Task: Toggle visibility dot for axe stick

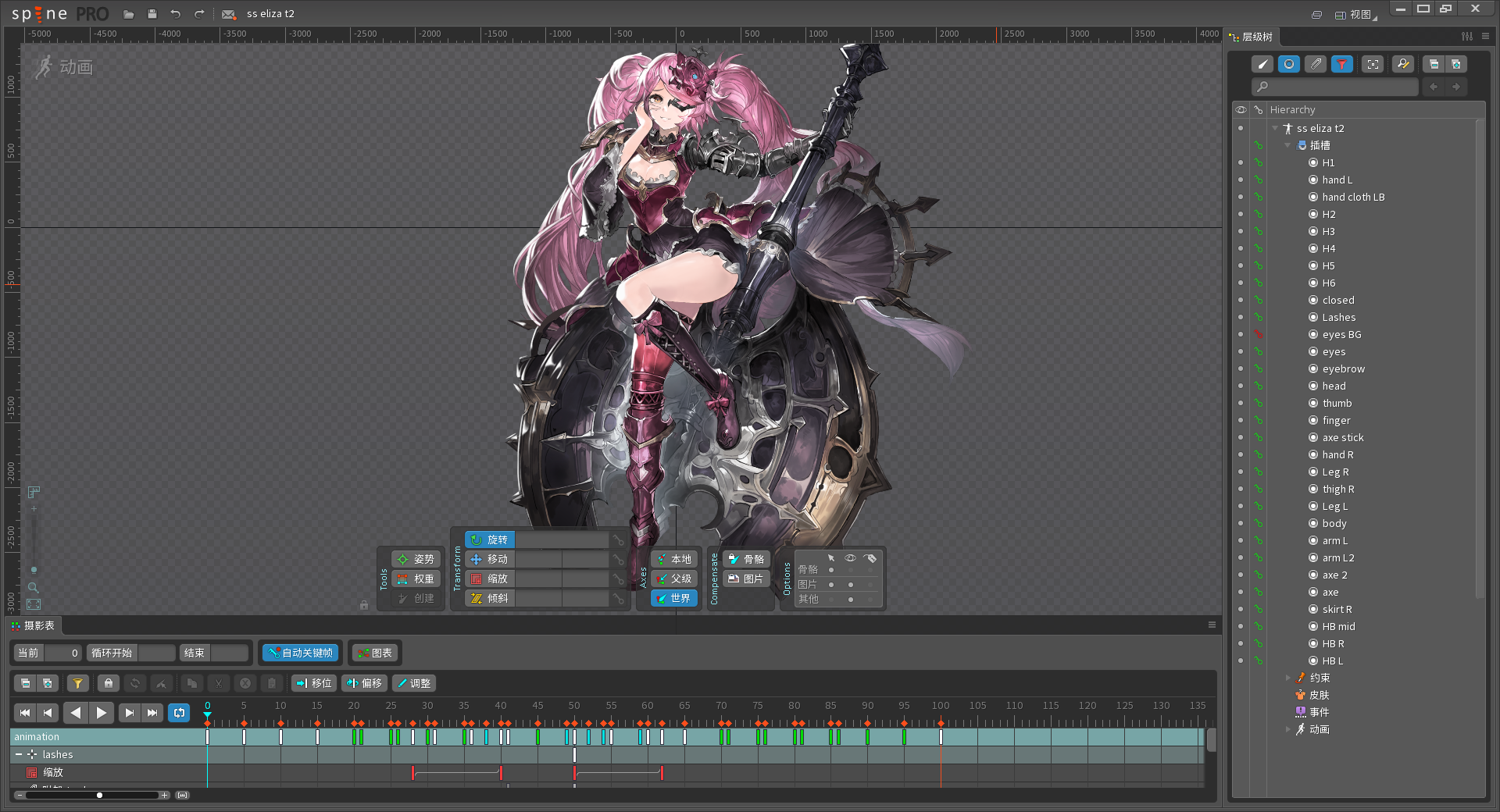Action: pos(1241,437)
